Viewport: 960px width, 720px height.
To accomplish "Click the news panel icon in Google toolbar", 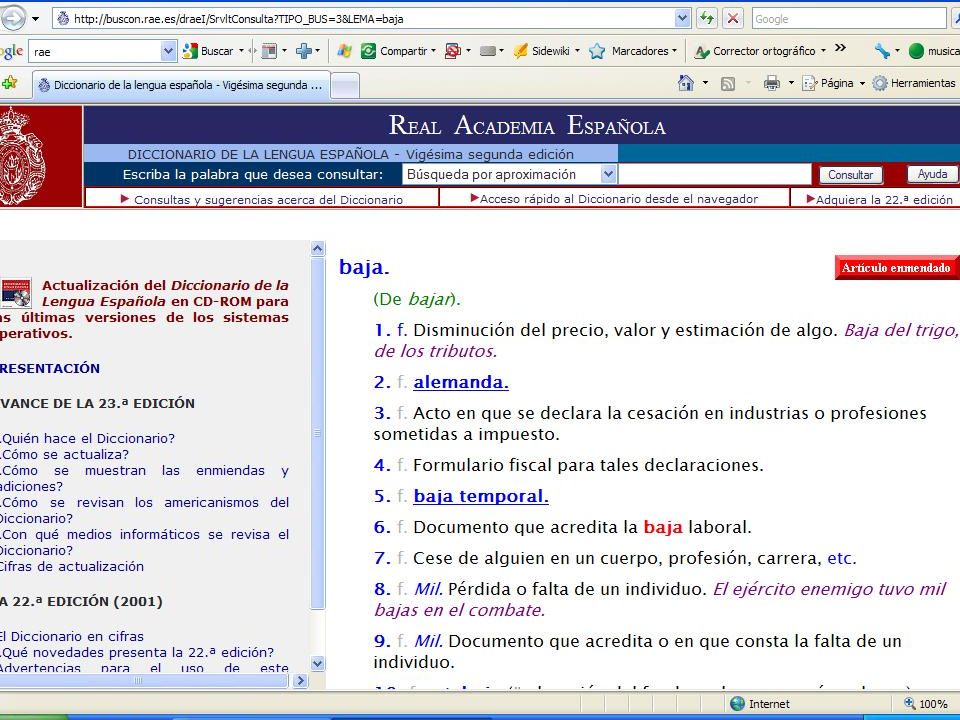I will click(x=269, y=51).
